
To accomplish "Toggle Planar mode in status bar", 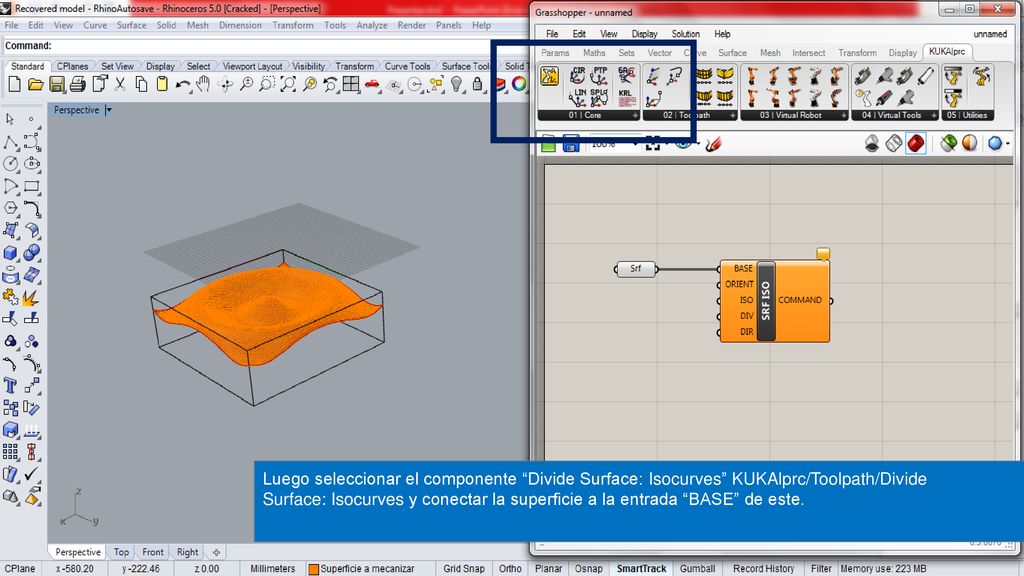I will (x=548, y=569).
